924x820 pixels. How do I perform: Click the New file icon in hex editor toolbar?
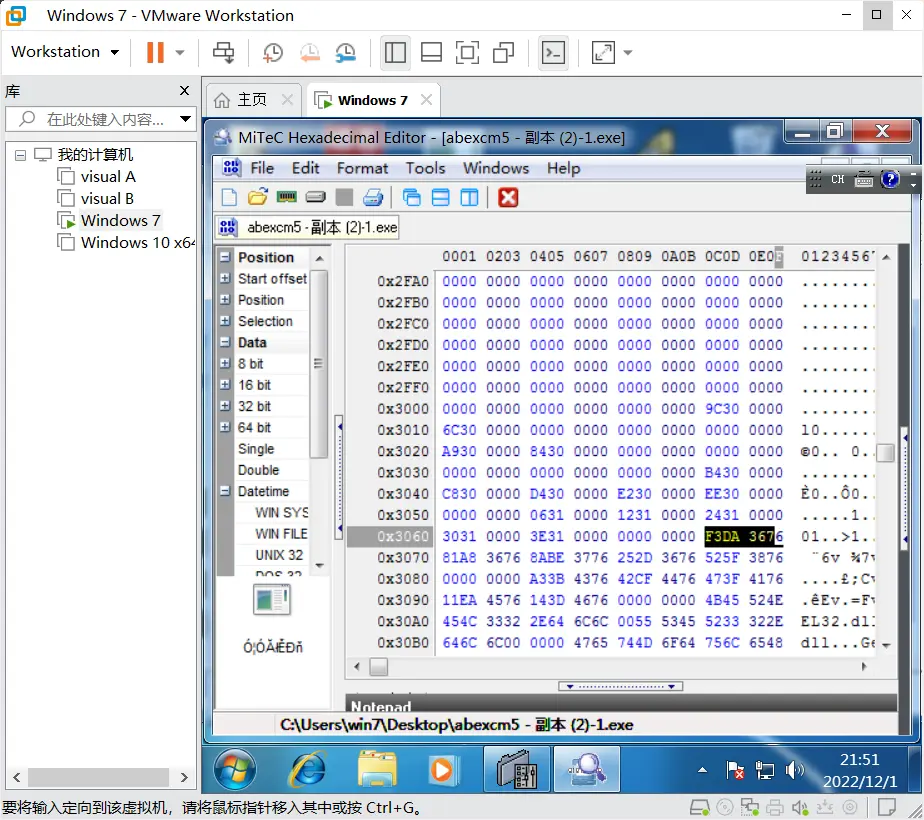click(x=229, y=197)
